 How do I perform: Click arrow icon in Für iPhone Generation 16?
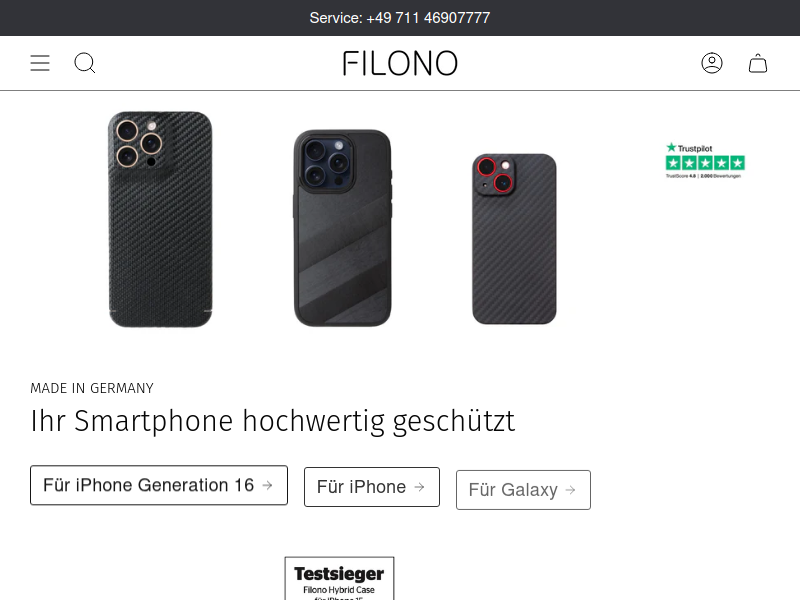(267, 485)
